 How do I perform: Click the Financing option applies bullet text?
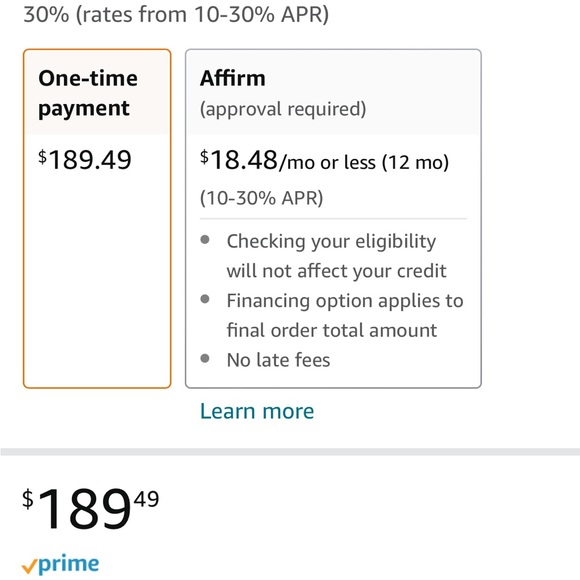coord(345,315)
